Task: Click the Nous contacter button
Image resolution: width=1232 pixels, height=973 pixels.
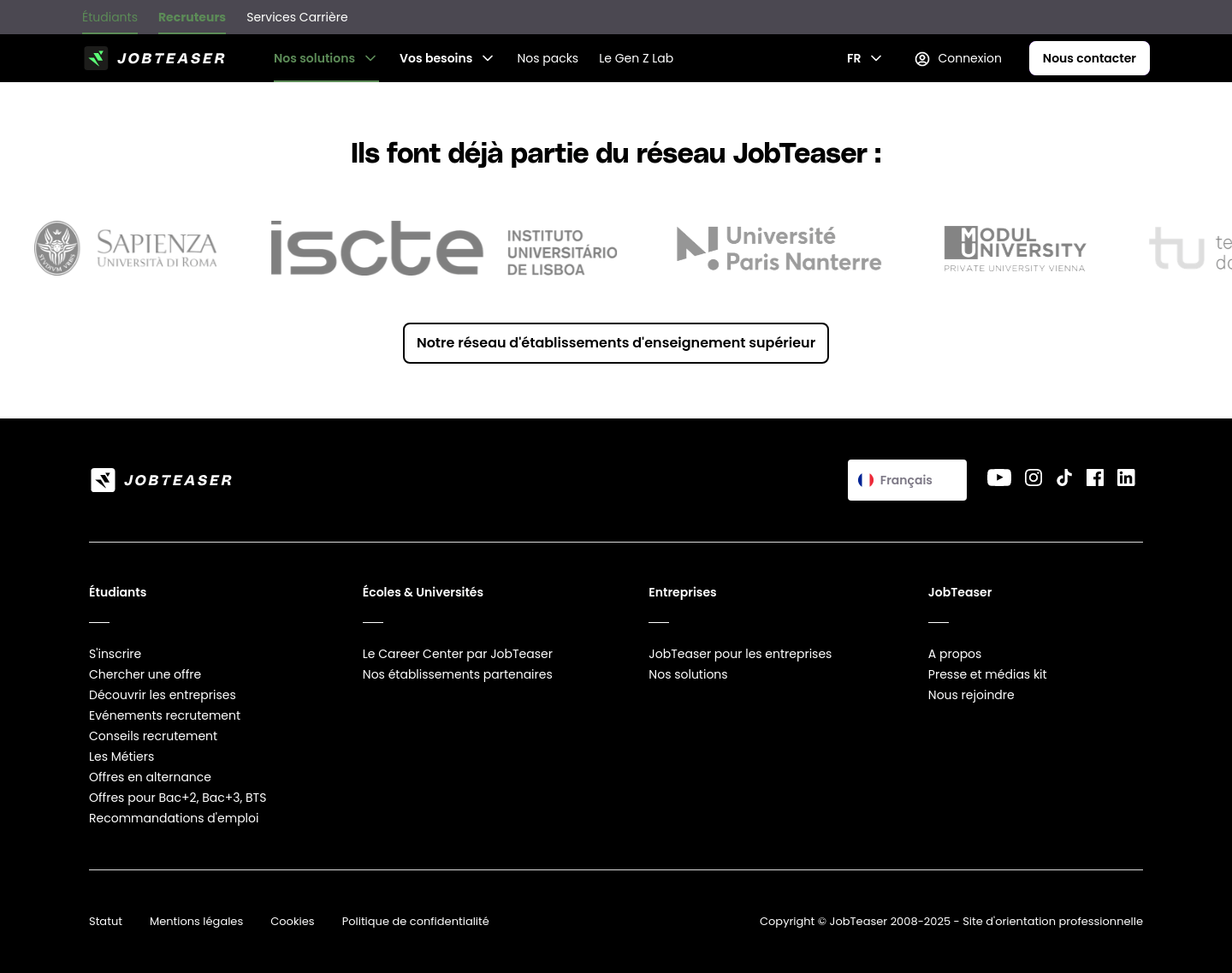Action: 1089,58
